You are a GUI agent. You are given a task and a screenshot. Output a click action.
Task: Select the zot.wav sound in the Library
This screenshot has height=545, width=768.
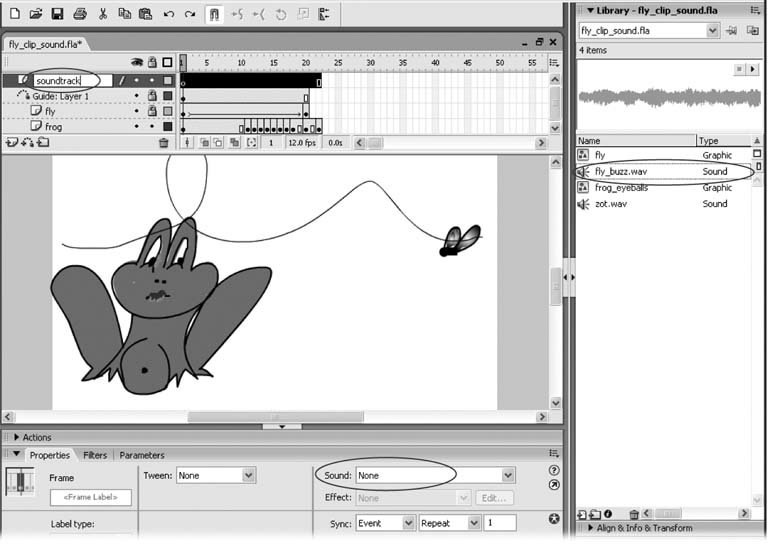pos(611,204)
